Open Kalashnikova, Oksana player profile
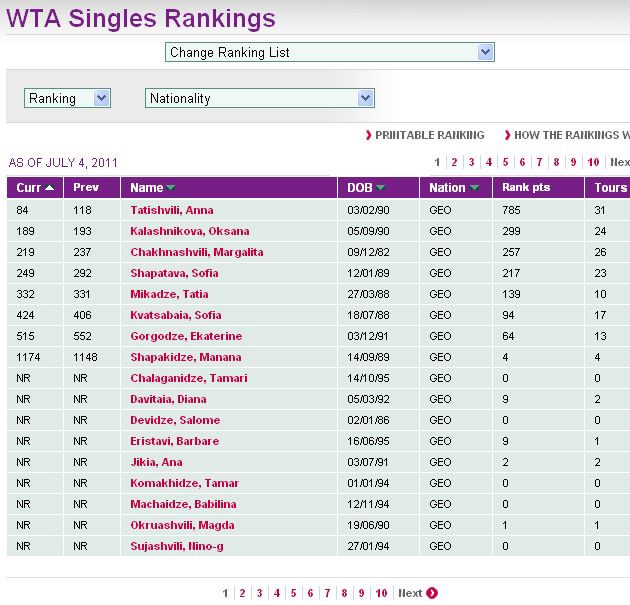Viewport: 630px width, 605px height. tap(190, 231)
